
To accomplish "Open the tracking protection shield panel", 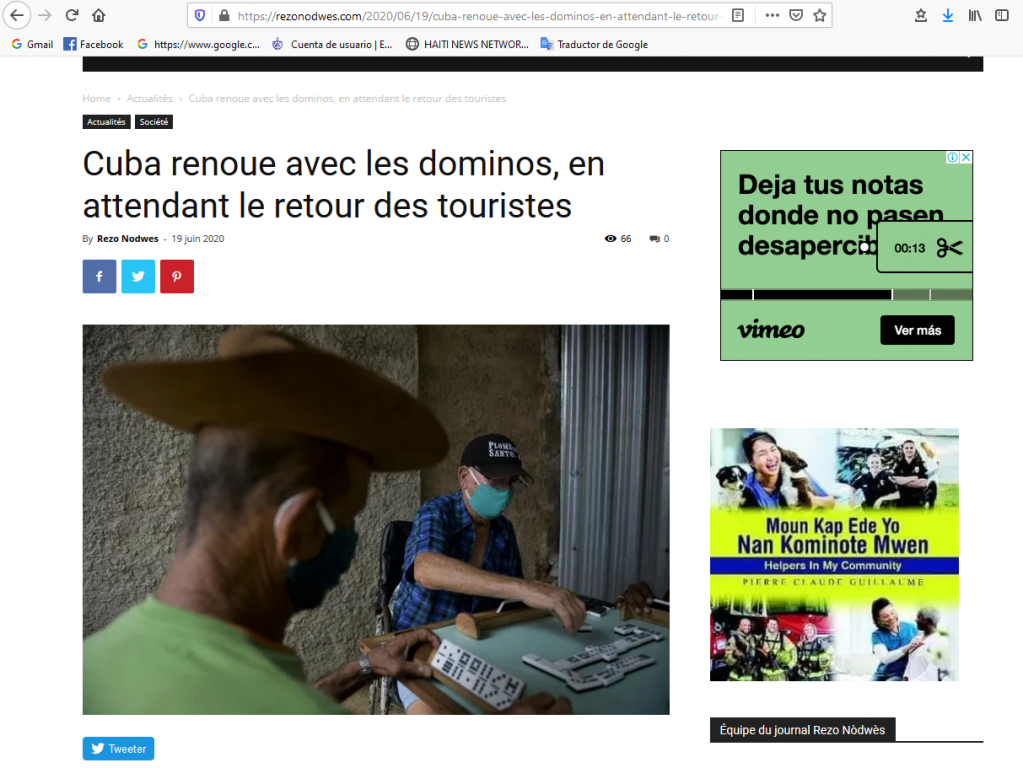I will point(200,15).
